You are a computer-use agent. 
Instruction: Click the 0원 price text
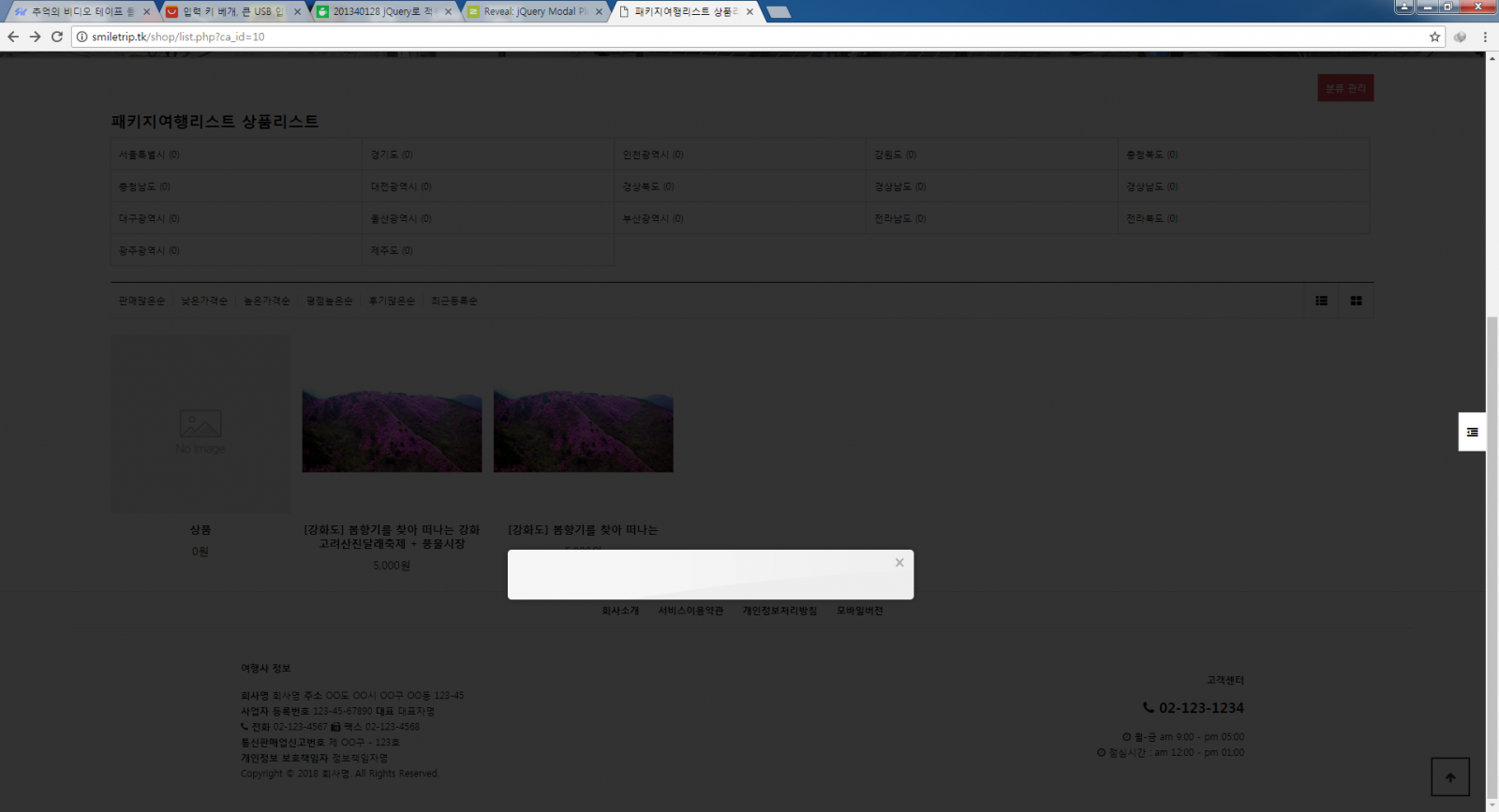(200, 552)
